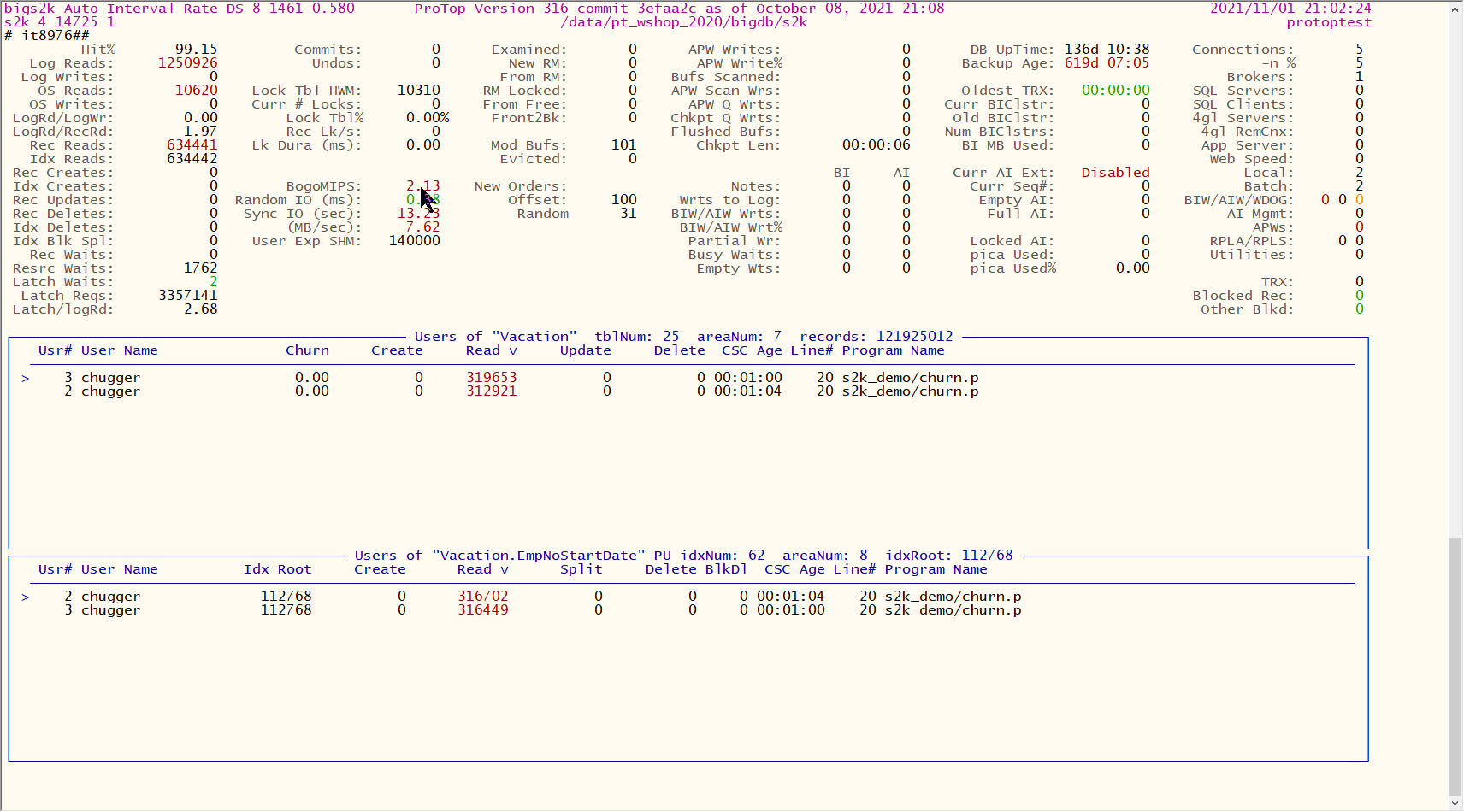Image resolution: width=1464 pixels, height=812 pixels.
Task: Click the Latch Waits value 2
Action: (x=213, y=282)
